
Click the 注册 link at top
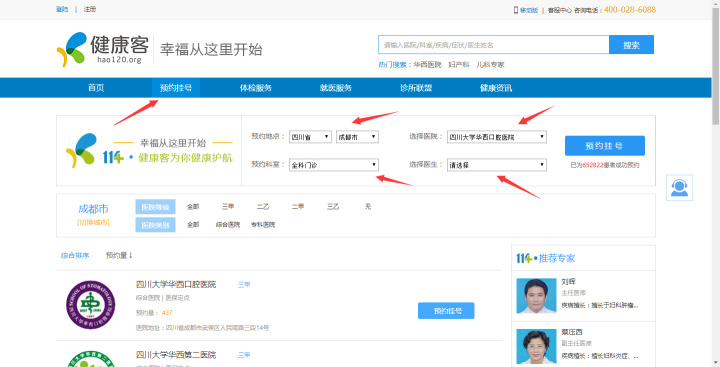90,9
